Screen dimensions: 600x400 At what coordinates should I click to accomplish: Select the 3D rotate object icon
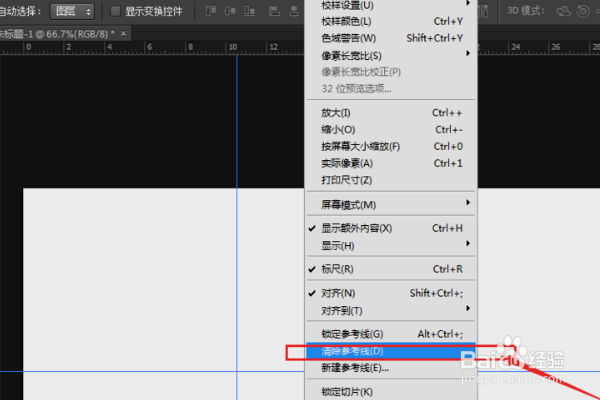[x=563, y=11]
